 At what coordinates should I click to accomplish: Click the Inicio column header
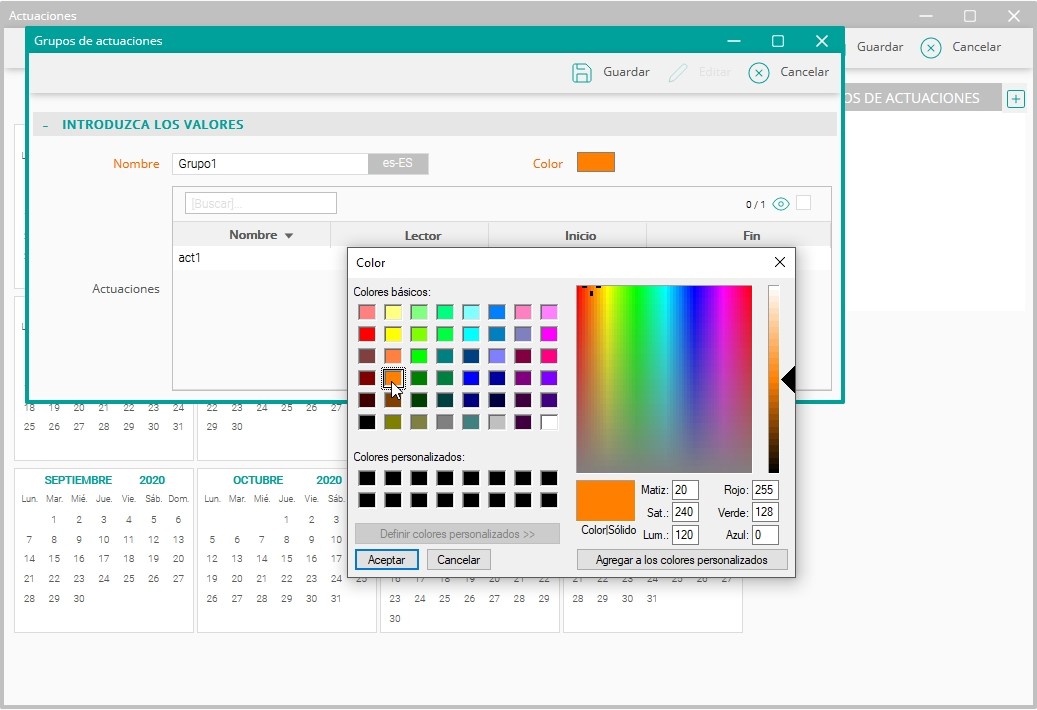(580, 235)
